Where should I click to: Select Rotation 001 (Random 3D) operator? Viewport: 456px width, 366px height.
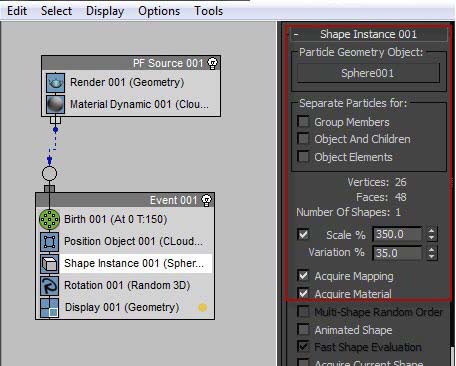click(x=125, y=285)
